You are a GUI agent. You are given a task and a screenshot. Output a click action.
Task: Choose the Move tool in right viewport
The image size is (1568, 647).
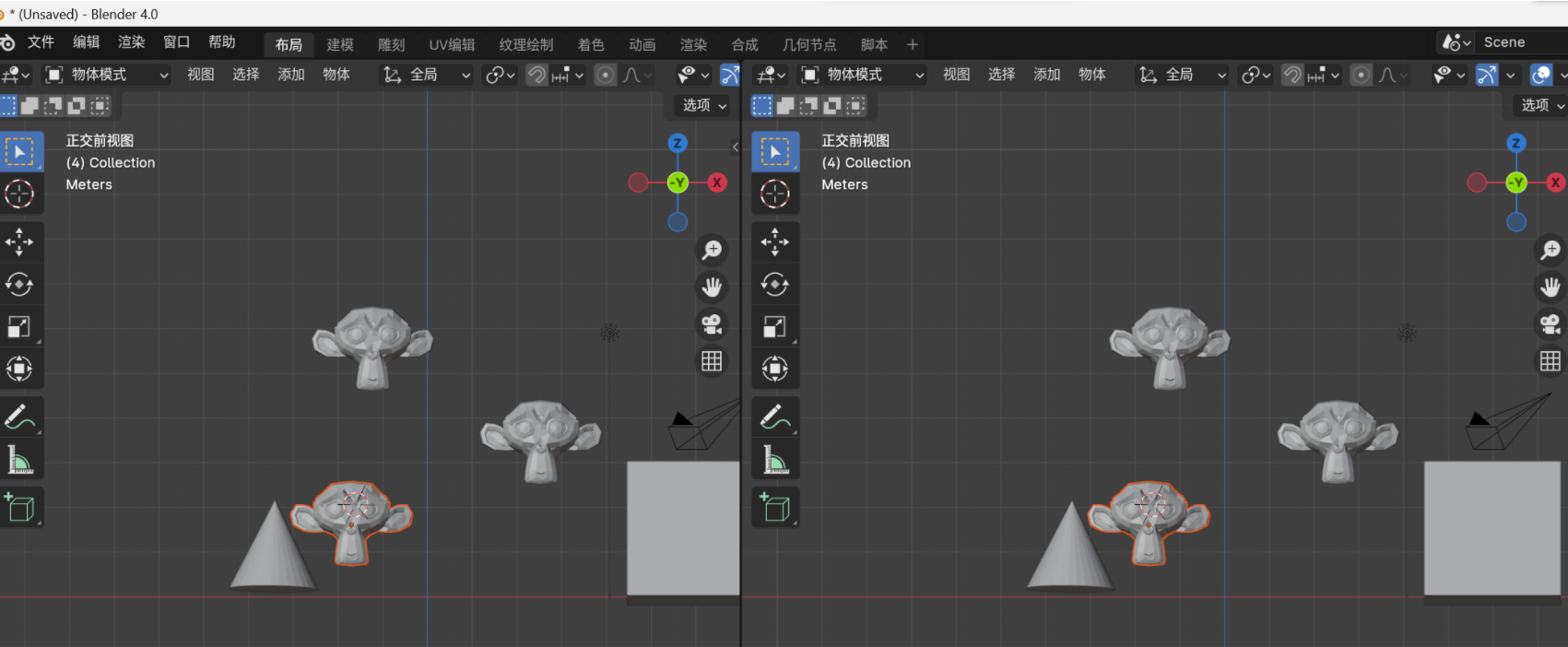pos(775,242)
